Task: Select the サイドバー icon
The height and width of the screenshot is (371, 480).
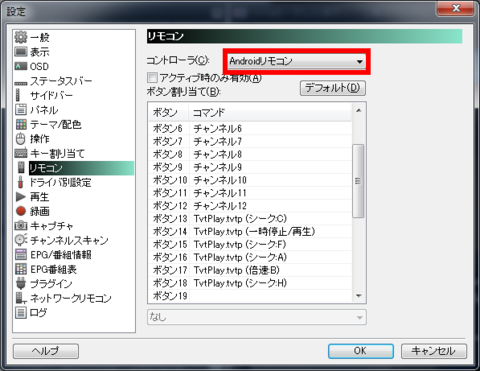Action: coord(18,95)
